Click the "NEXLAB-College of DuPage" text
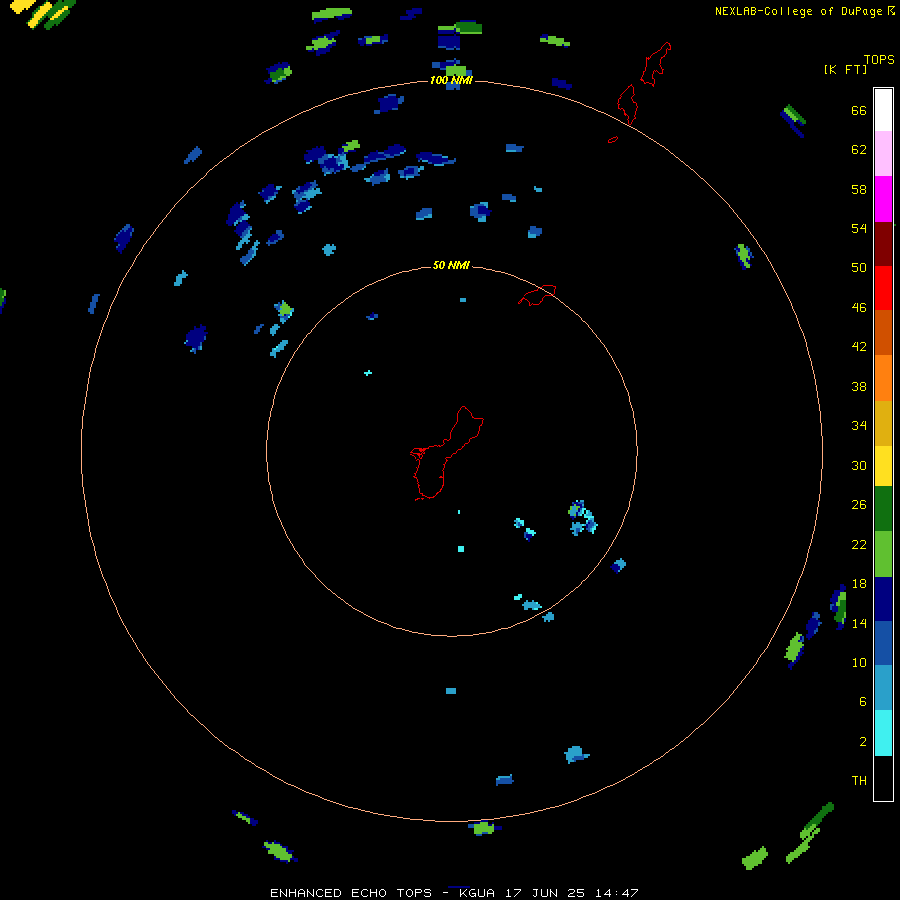900x900 pixels. tap(798, 11)
